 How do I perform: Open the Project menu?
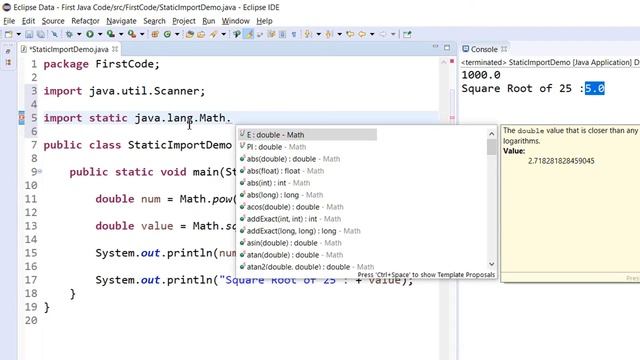point(184,21)
